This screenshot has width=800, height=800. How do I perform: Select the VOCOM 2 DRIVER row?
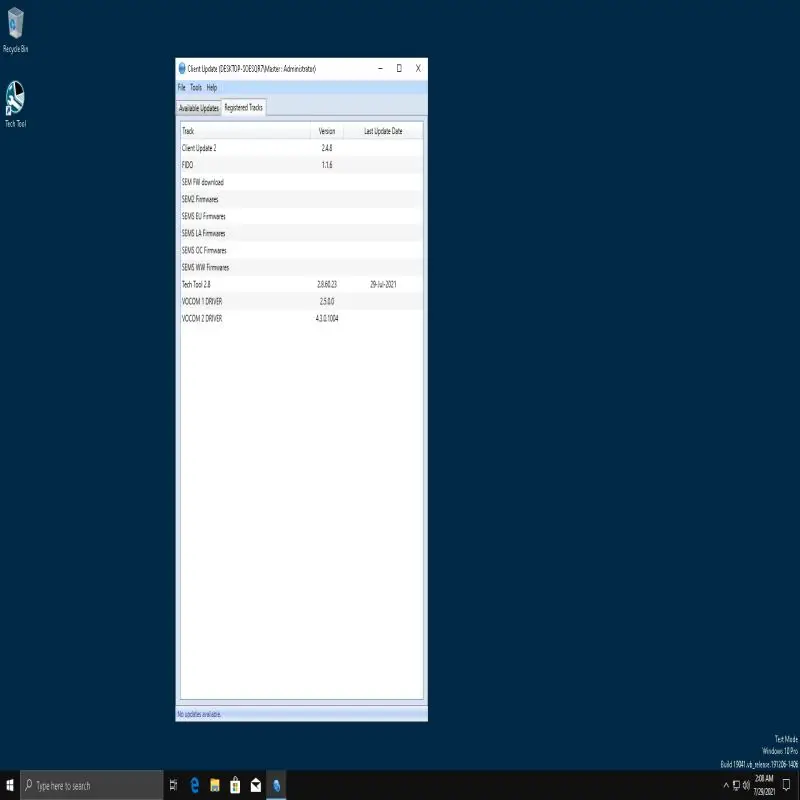coord(302,318)
